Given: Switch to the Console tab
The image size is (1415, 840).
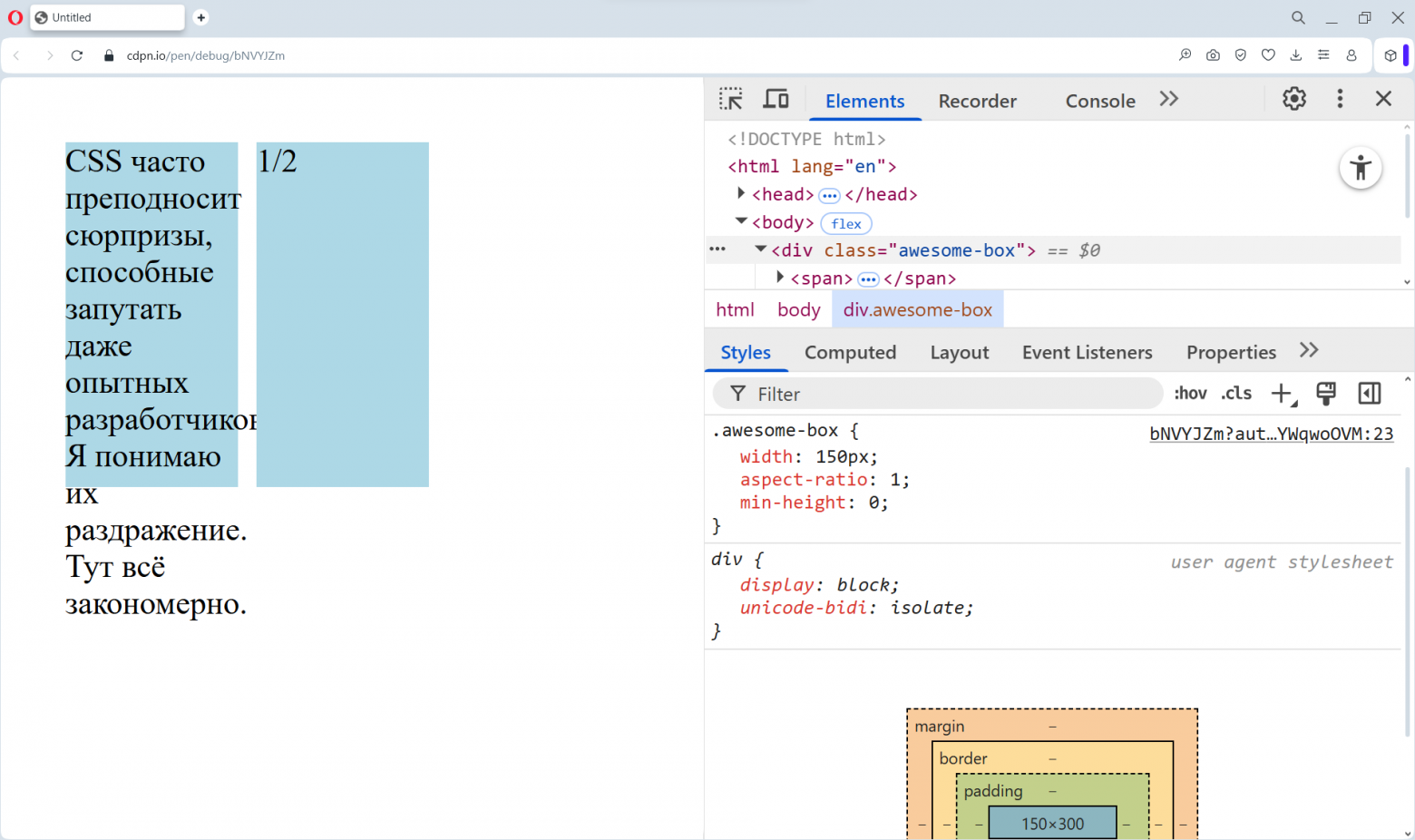Looking at the screenshot, I should click(x=1099, y=101).
